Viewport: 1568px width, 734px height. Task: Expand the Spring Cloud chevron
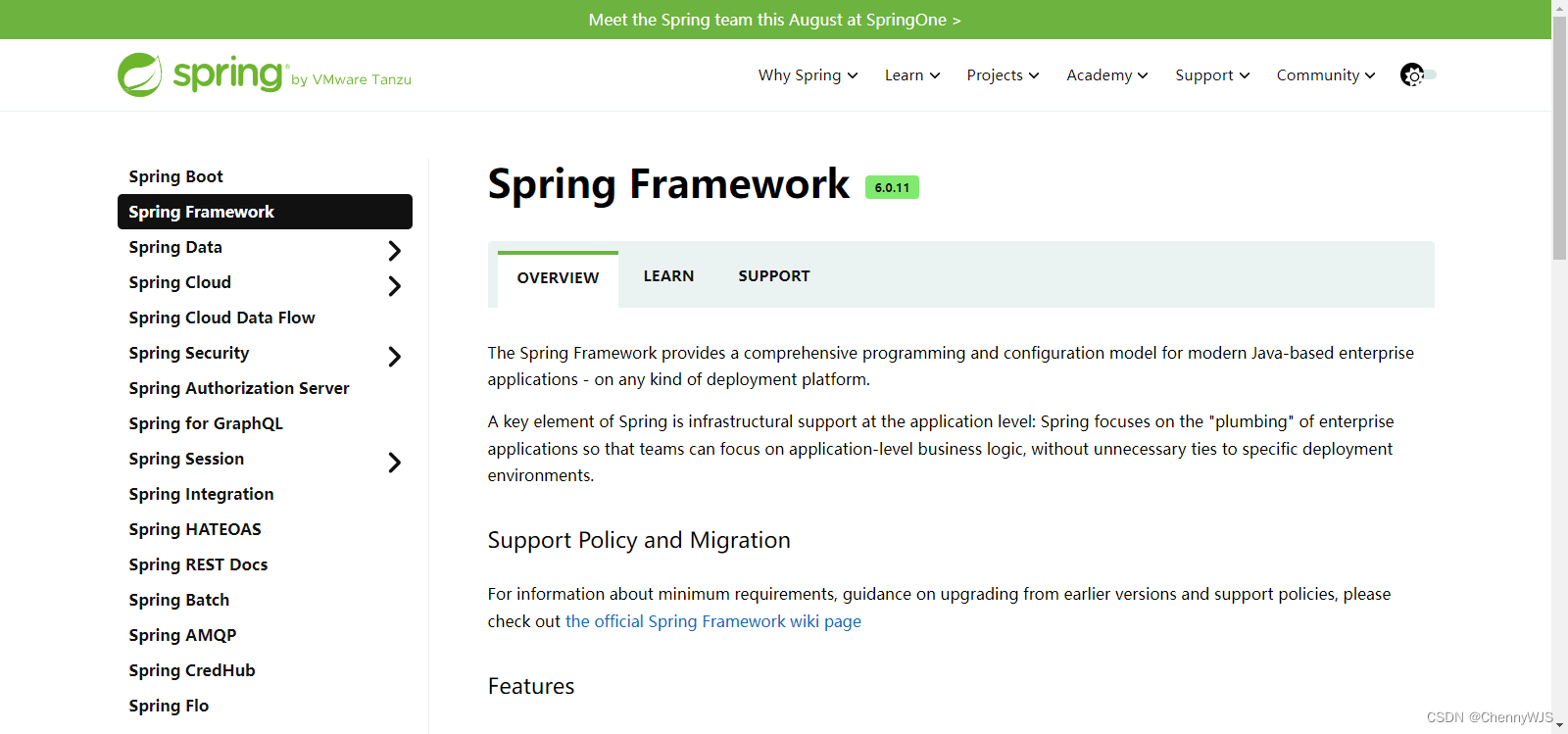point(394,286)
